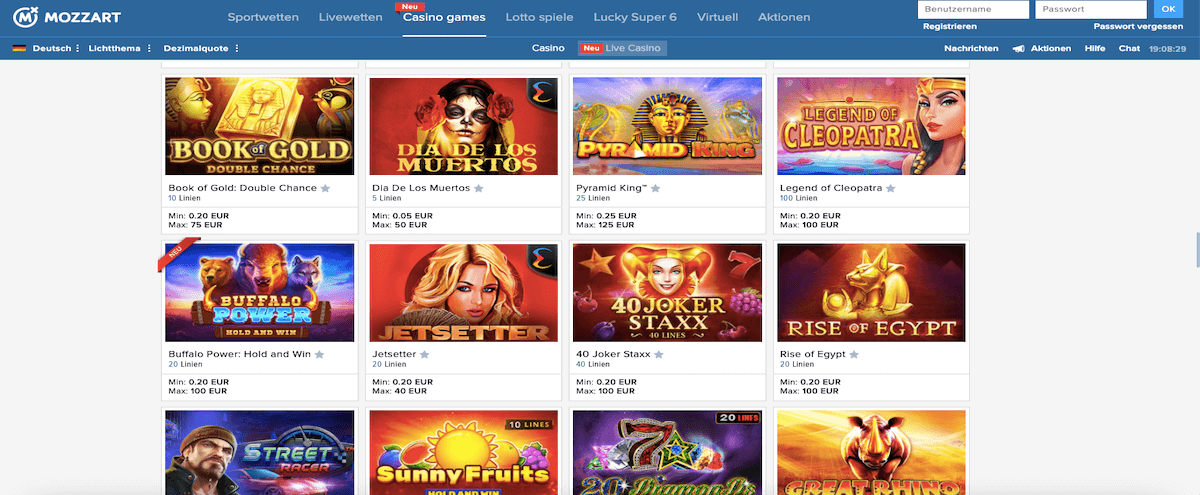Open Buffalo Power game thumbnail
1200x495 pixels.
coord(259,293)
